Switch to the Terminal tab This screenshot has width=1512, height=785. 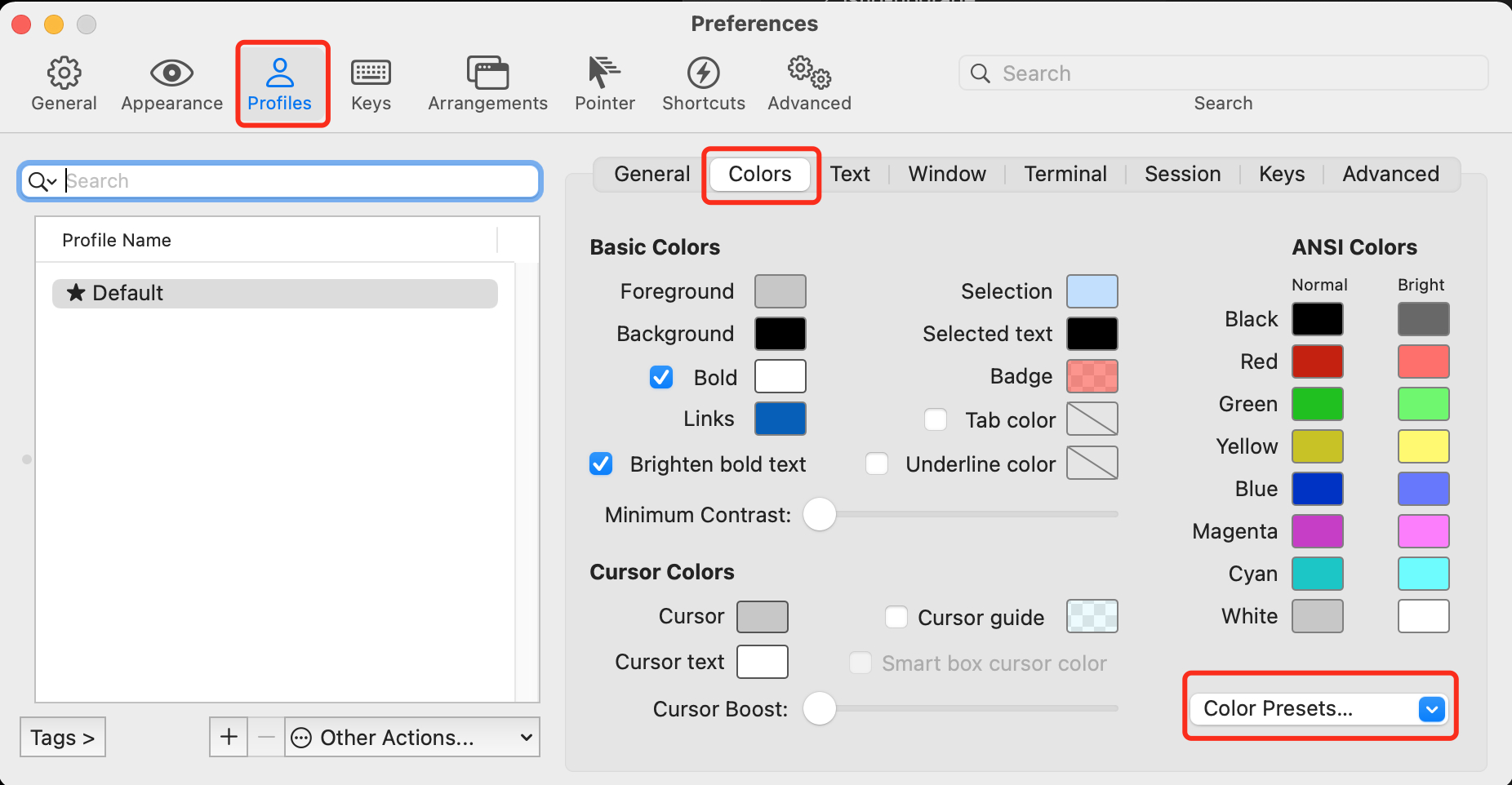pos(1065,174)
